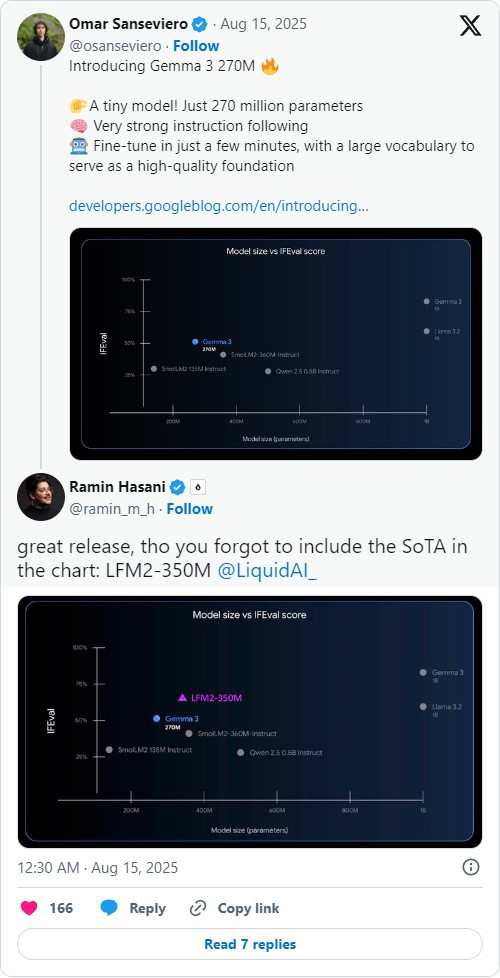Click Read 7 replies button
The height and width of the screenshot is (978, 500).
250,944
